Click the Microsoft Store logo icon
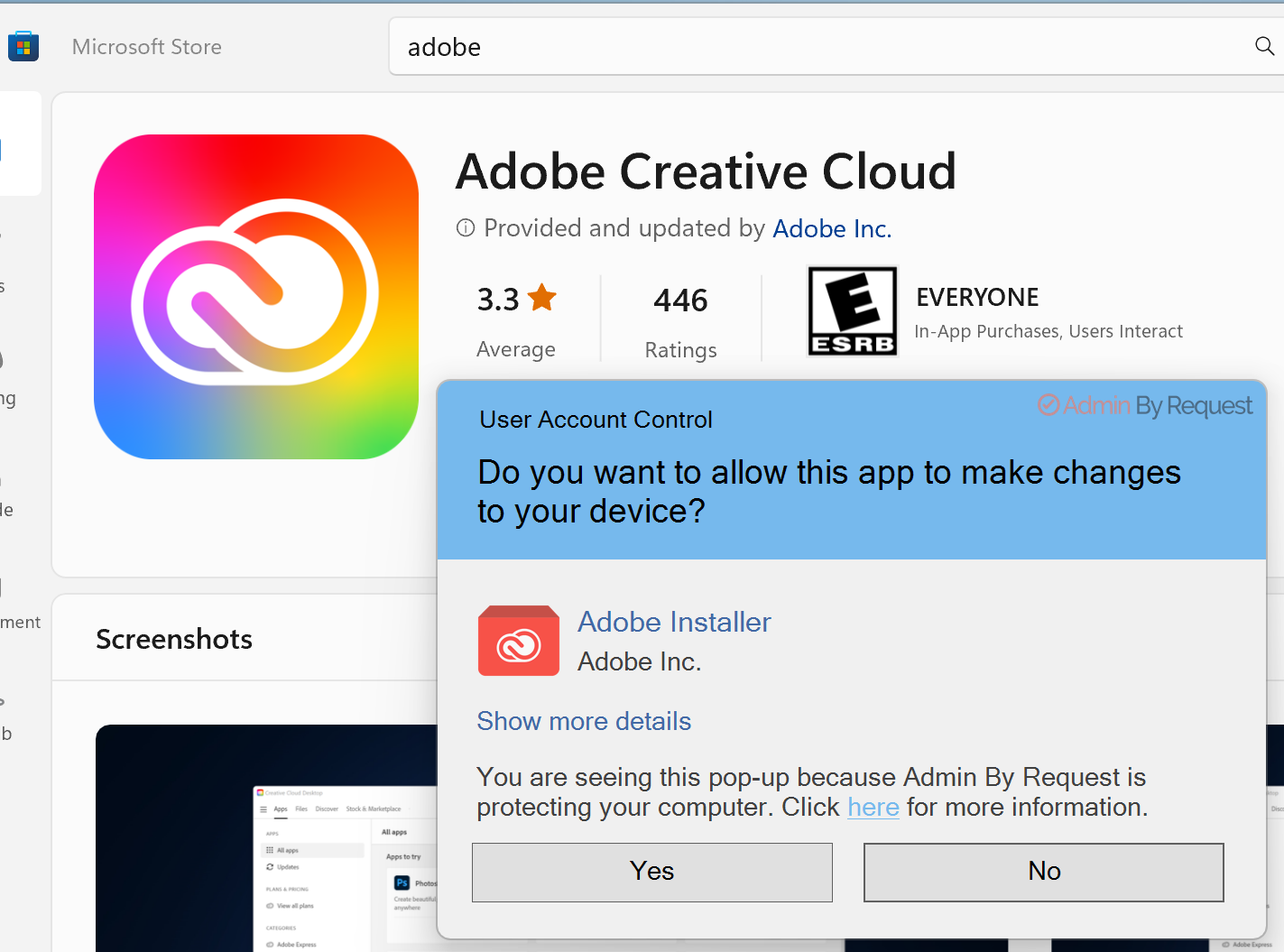 click(23, 45)
